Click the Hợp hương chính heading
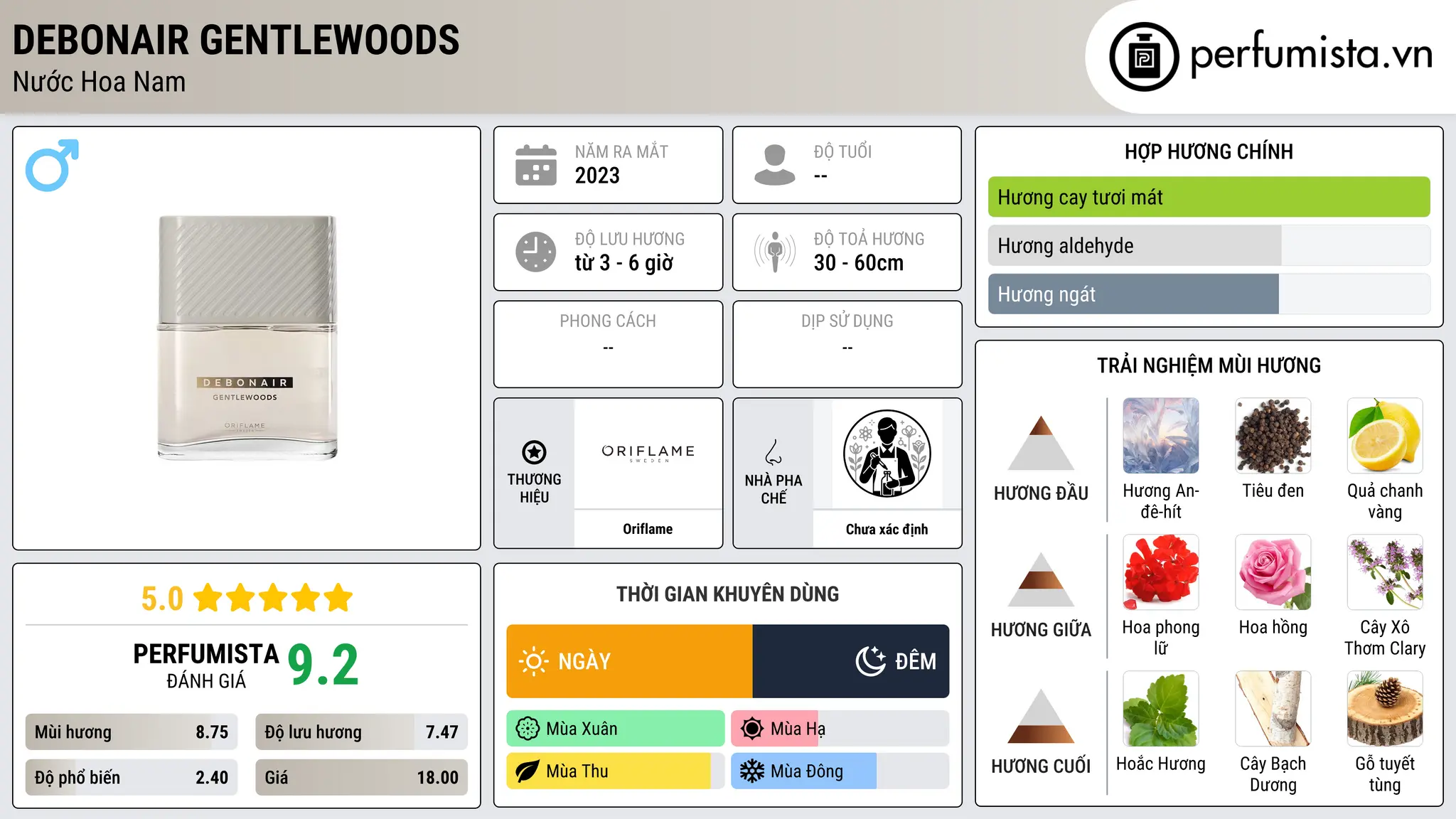The image size is (1456, 819). coord(1209,151)
